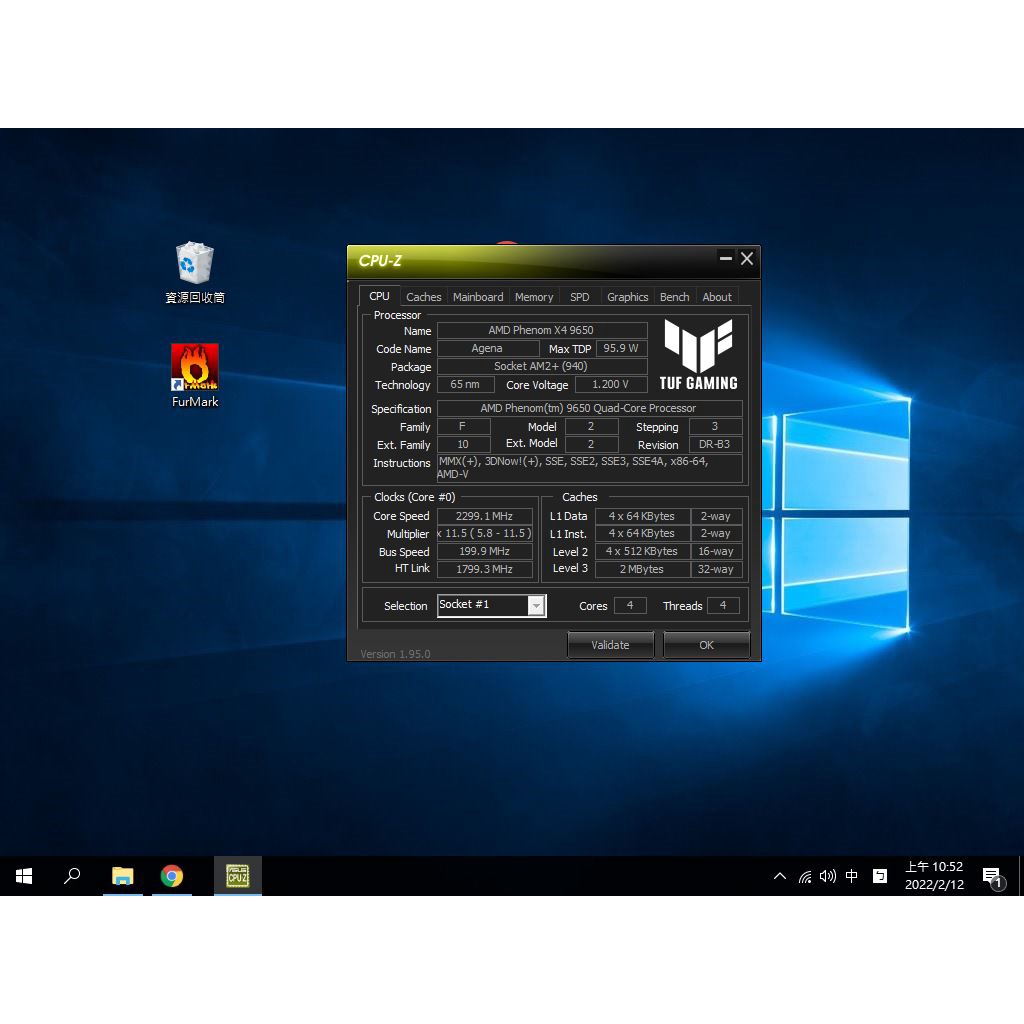Click the core voltage value 1.200 V
The width and height of the screenshot is (1024, 1024).
click(611, 385)
